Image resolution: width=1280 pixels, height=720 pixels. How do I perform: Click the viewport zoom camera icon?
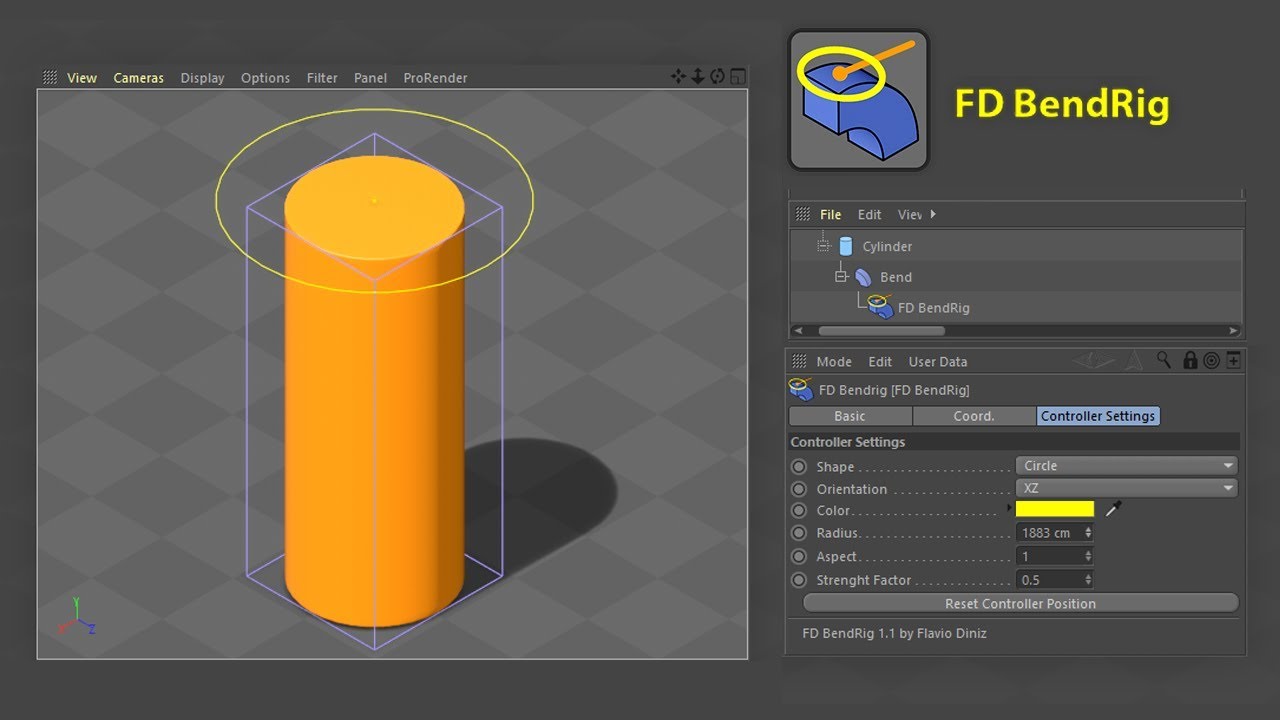(698, 77)
